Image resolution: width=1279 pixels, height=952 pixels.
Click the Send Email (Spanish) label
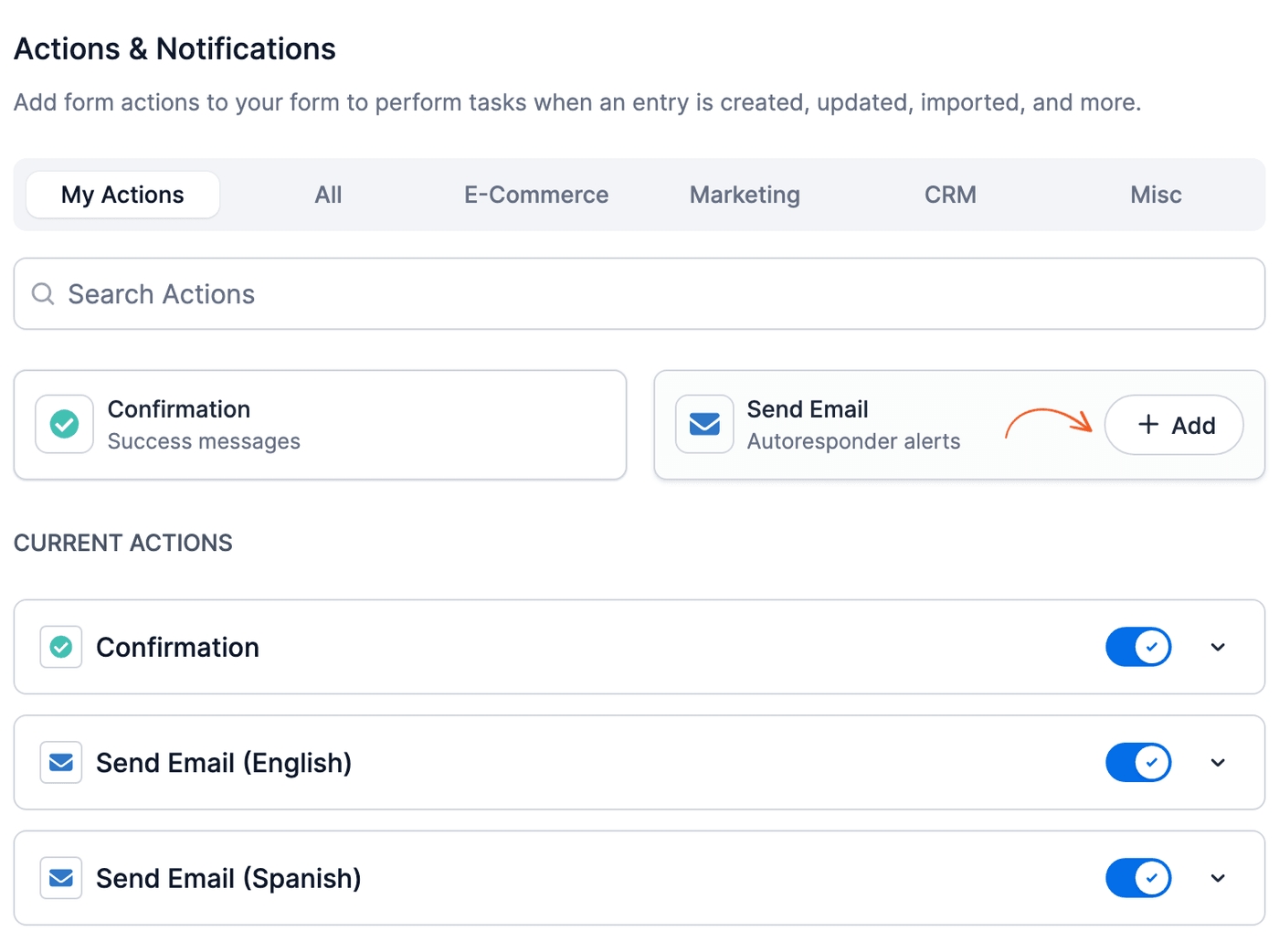pyautogui.click(x=228, y=878)
